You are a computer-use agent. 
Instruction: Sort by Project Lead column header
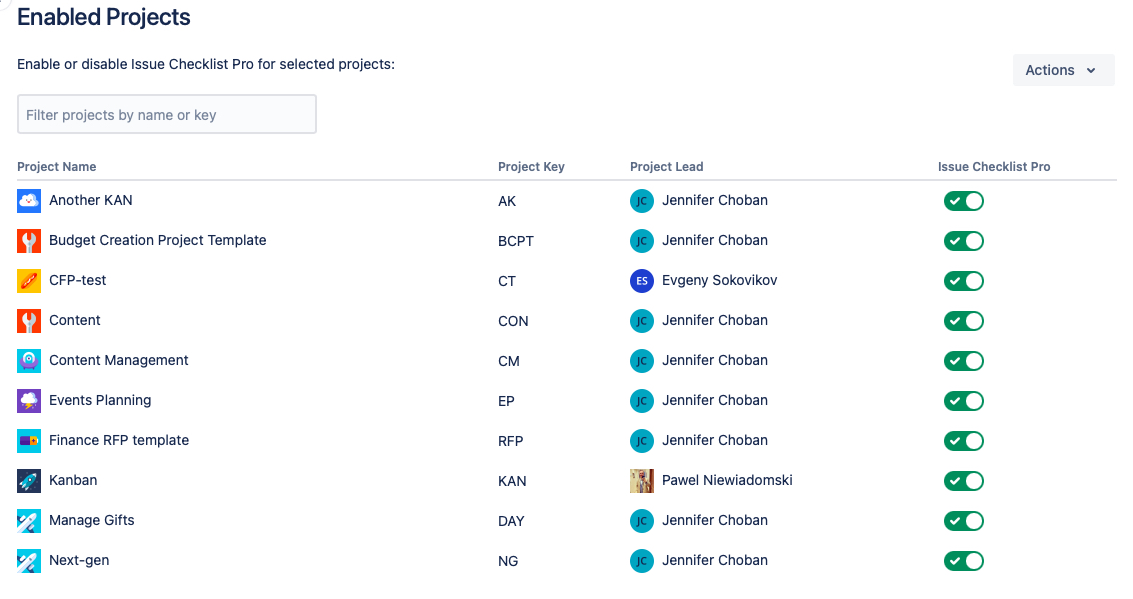point(666,167)
